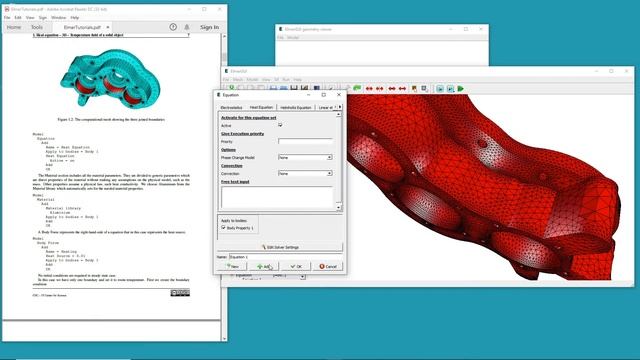640x360 pixels.
Task: Click the Acrobat document scroll up arrow
Action: tap(224, 36)
